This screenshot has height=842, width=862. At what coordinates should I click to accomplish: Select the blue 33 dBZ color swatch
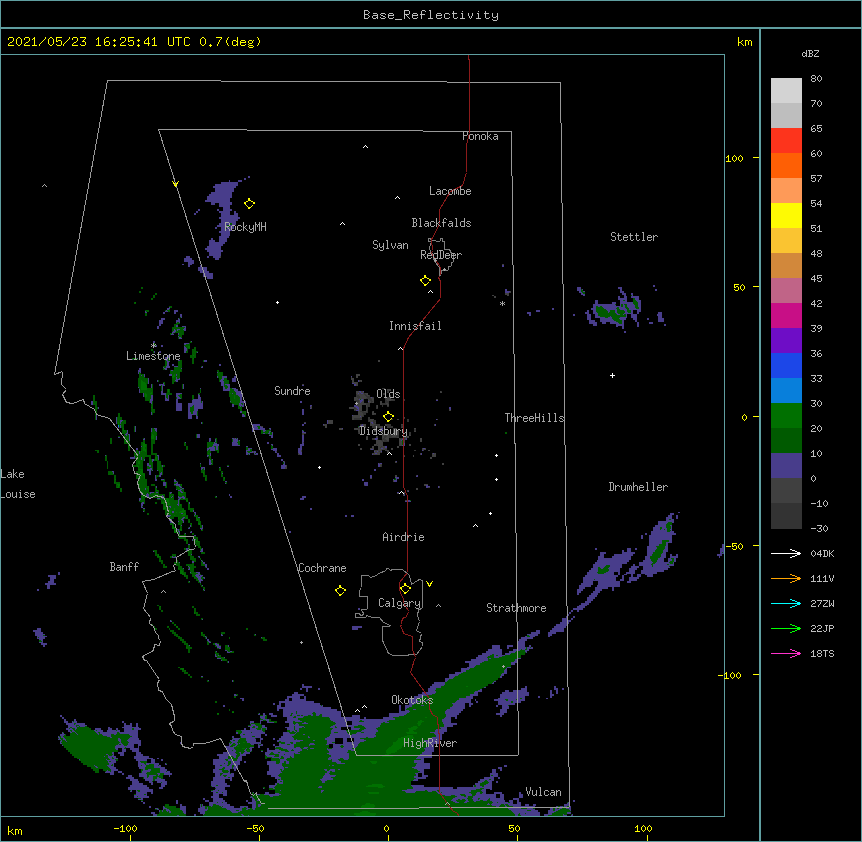786,365
